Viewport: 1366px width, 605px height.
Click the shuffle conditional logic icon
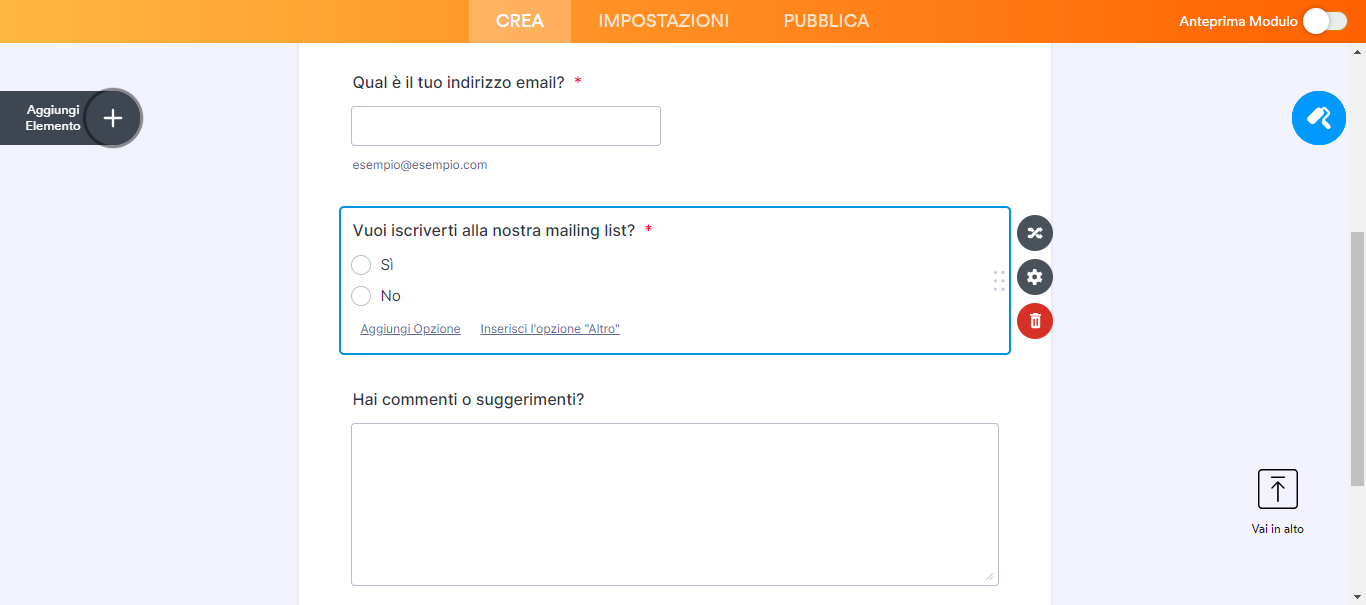(1034, 233)
